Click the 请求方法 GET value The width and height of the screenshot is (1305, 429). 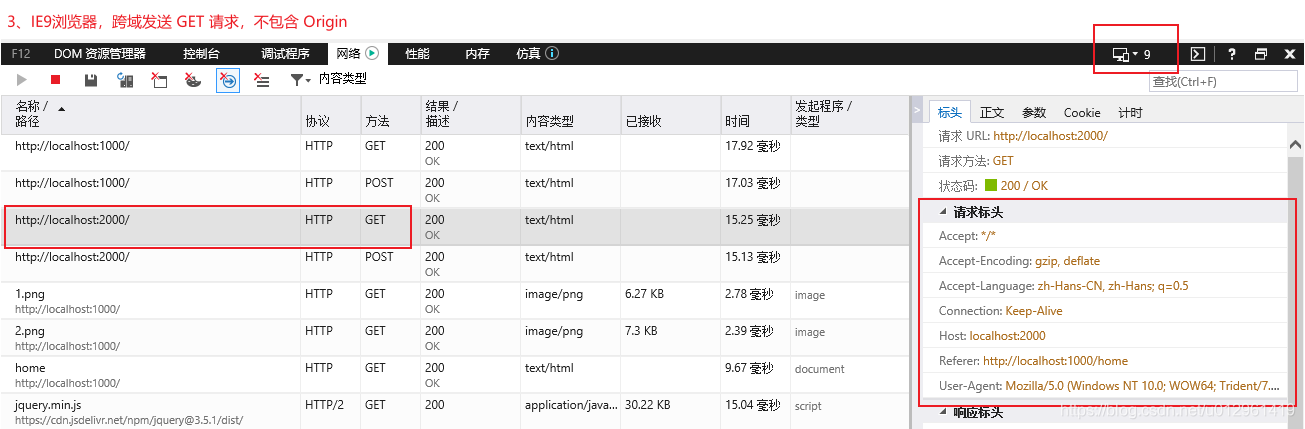point(1003,161)
